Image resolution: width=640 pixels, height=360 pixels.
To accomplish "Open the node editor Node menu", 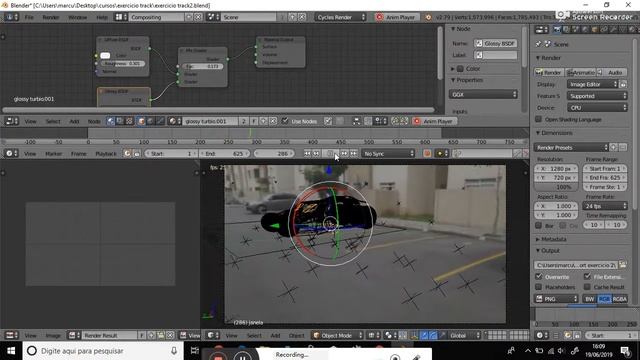I will pyautogui.click(x=94, y=121).
